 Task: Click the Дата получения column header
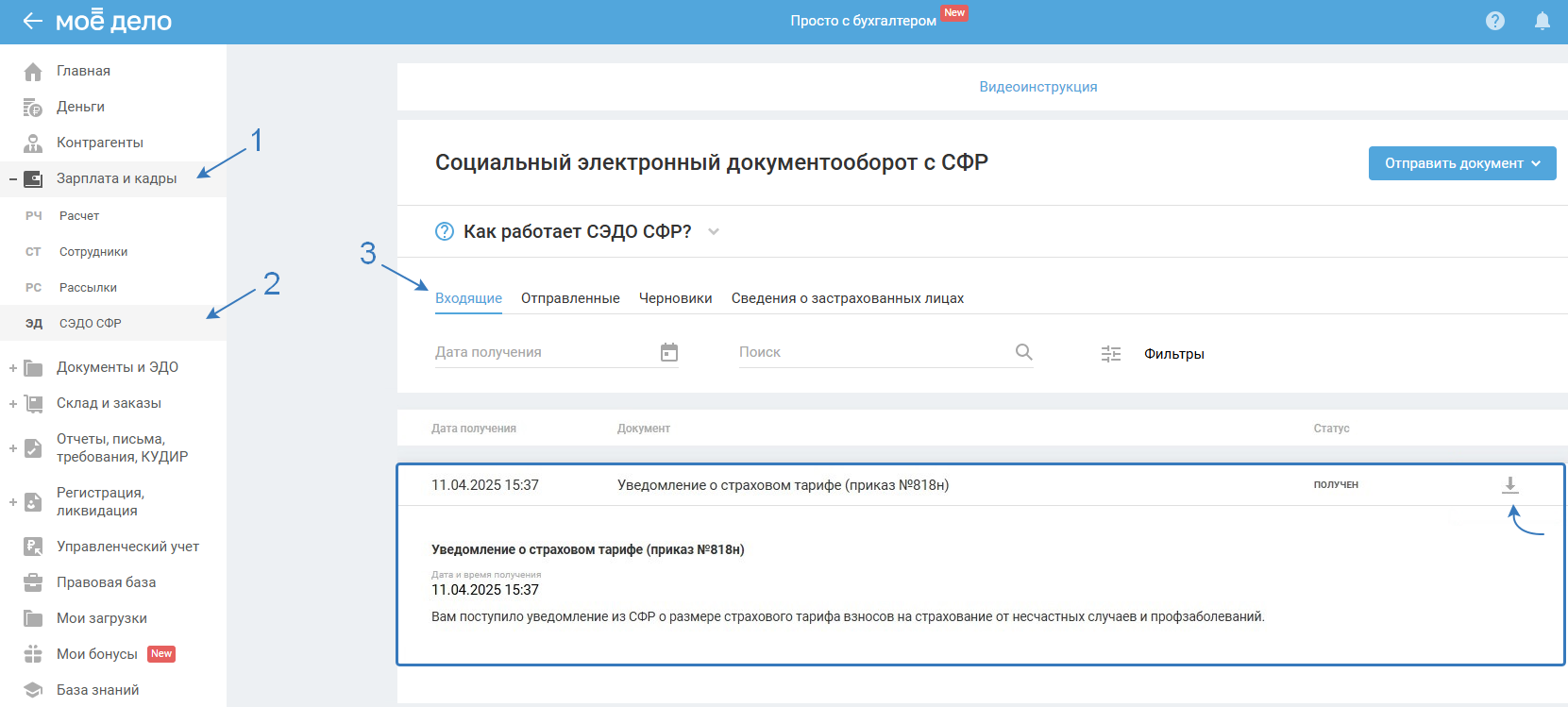(x=474, y=429)
